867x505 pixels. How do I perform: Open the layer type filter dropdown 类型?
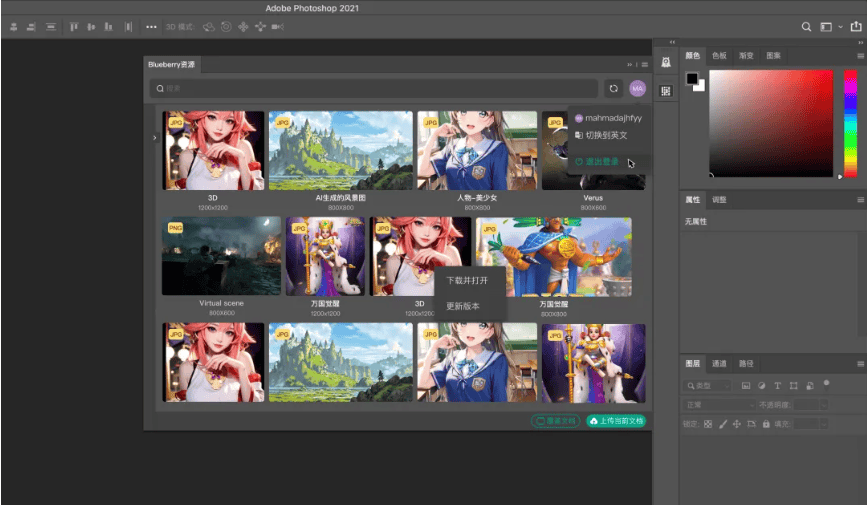click(708, 386)
